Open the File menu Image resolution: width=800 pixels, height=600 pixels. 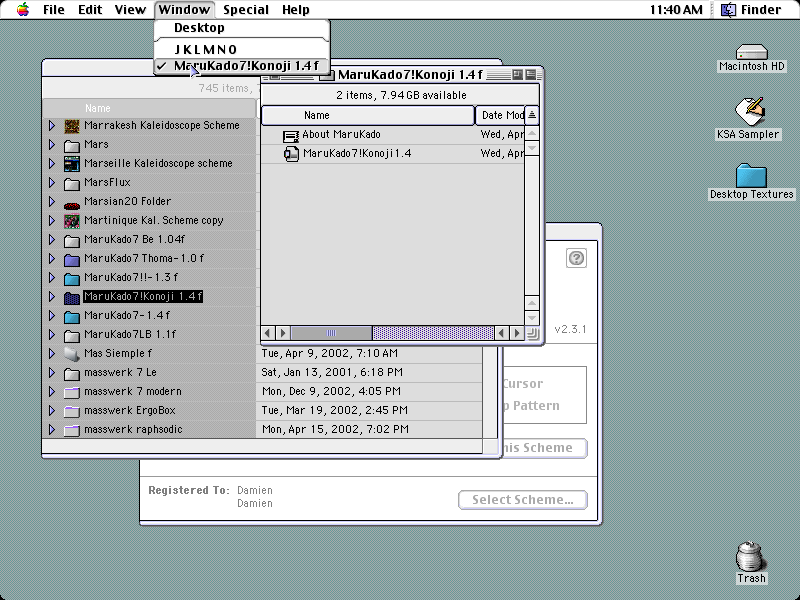pyautogui.click(x=54, y=10)
